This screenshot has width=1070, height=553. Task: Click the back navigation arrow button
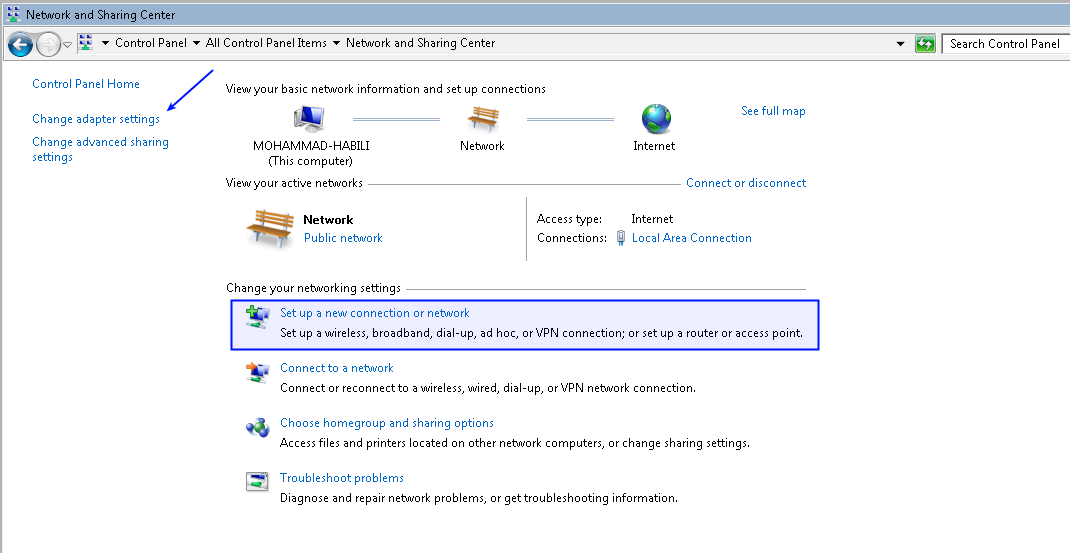click(x=20, y=44)
